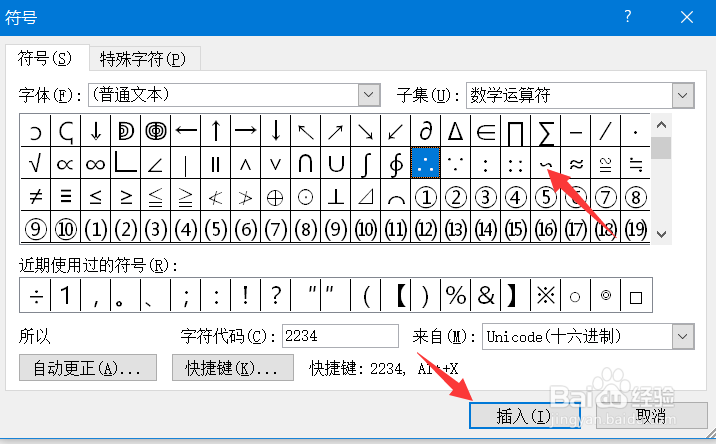Viewport: 716px width, 444px height.
Task: Click the symbol grid scroll-up arrow
Action: [x=661, y=124]
